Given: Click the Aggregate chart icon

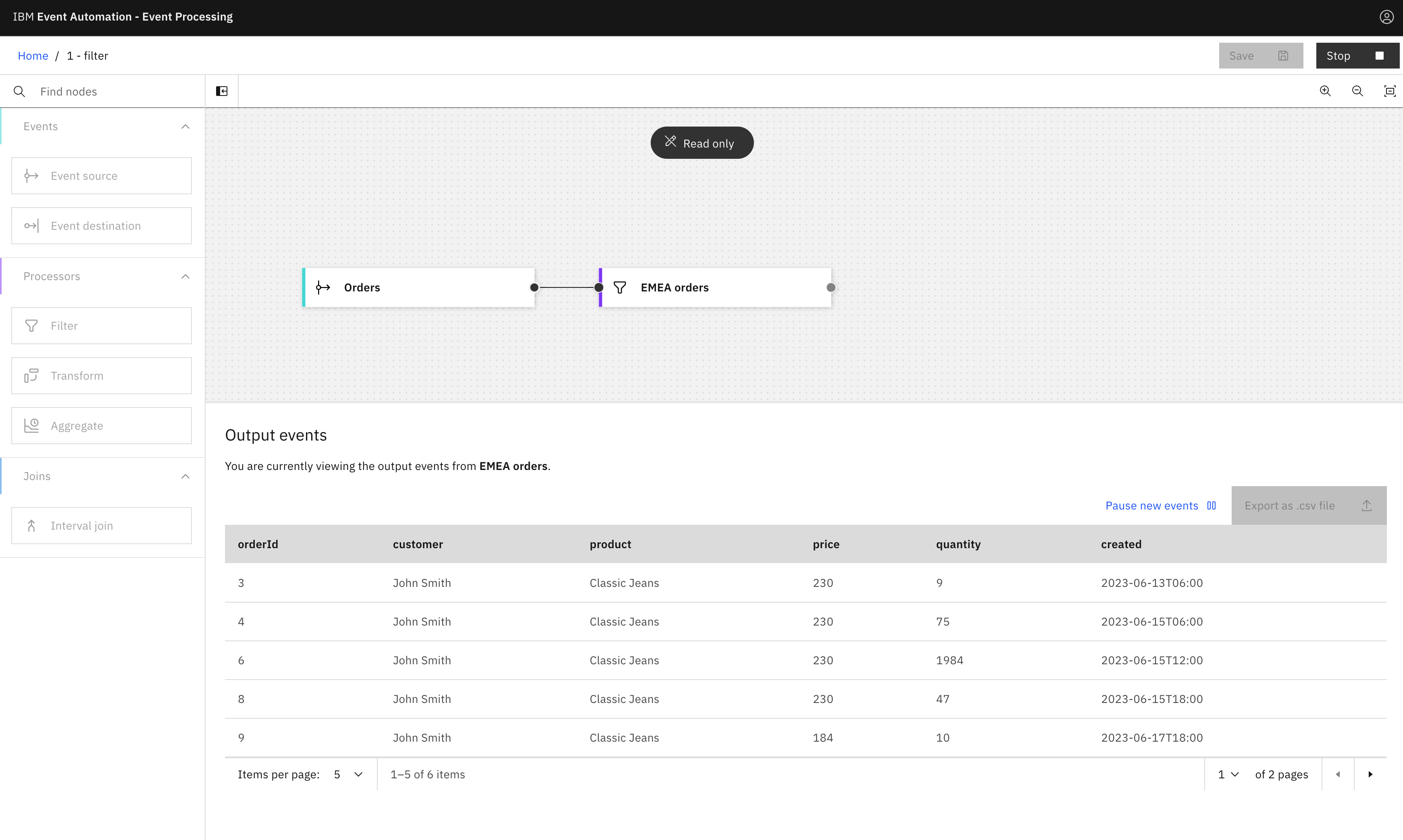Looking at the screenshot, I should pyautogui.click(x=31, y=425).
